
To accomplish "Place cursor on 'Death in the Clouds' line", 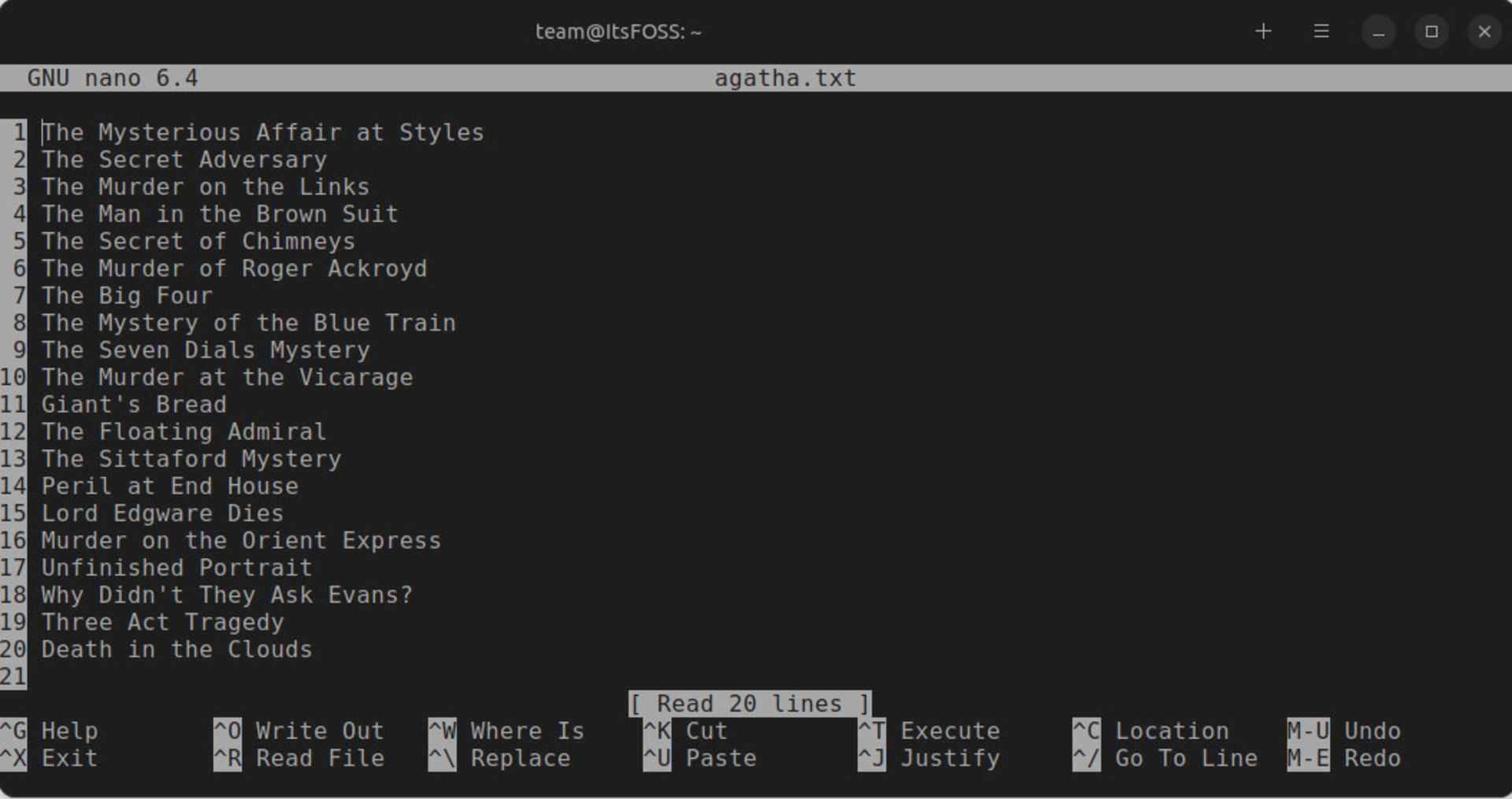I will [177, 649].
